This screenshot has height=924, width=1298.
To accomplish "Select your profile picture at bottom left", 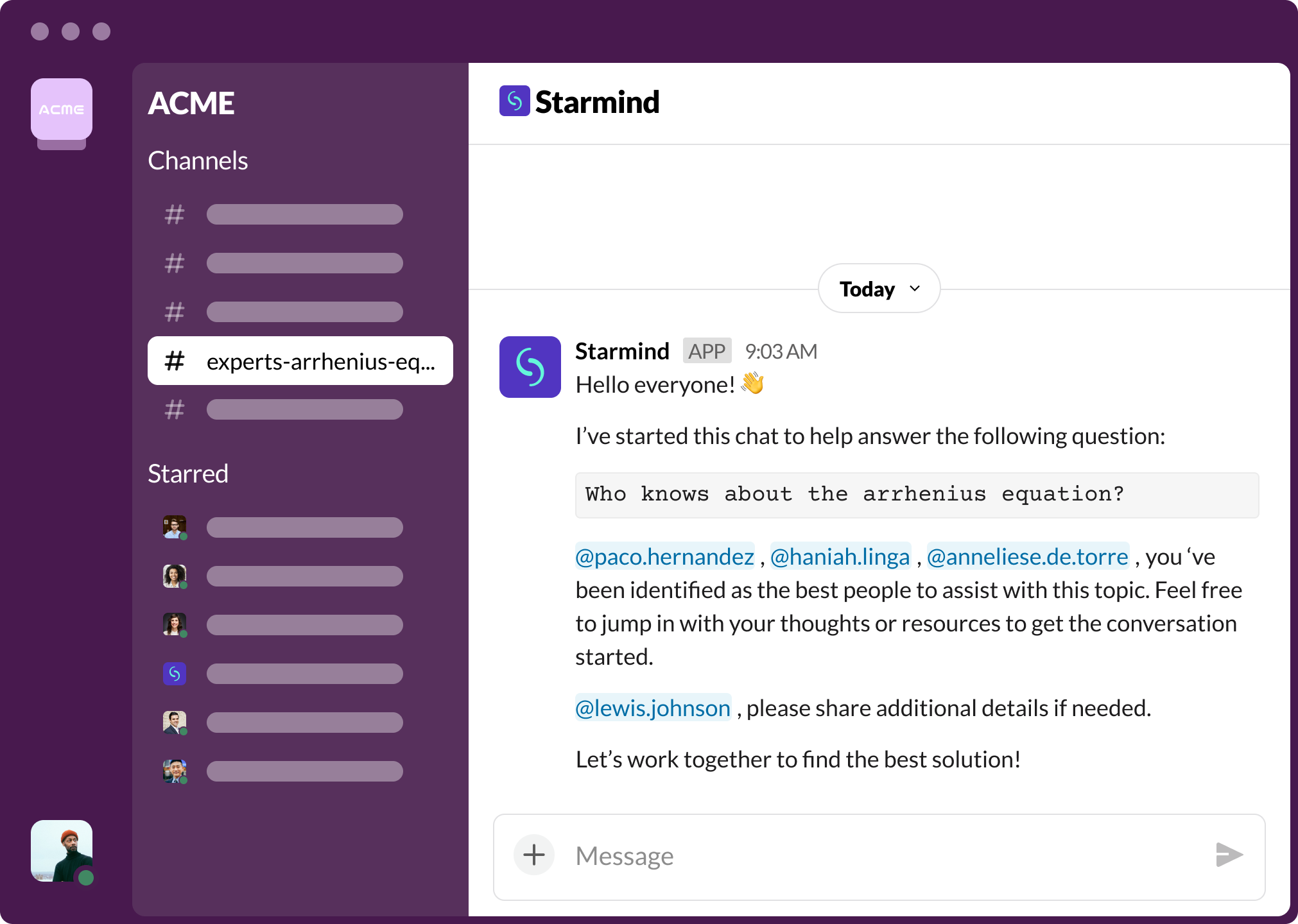I will coord(62,851).
